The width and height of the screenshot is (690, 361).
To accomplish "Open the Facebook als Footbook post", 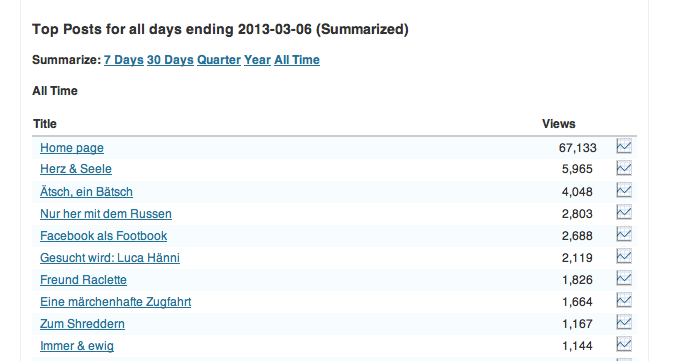I will [x=103, y=236].
